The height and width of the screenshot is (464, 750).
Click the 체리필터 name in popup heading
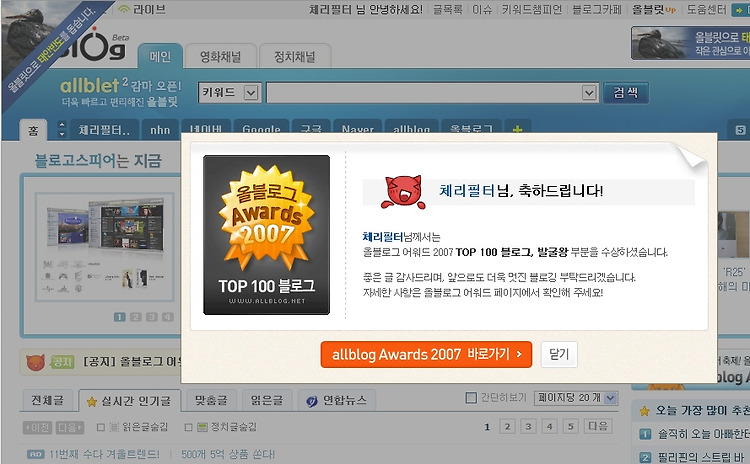coord(467,191)
